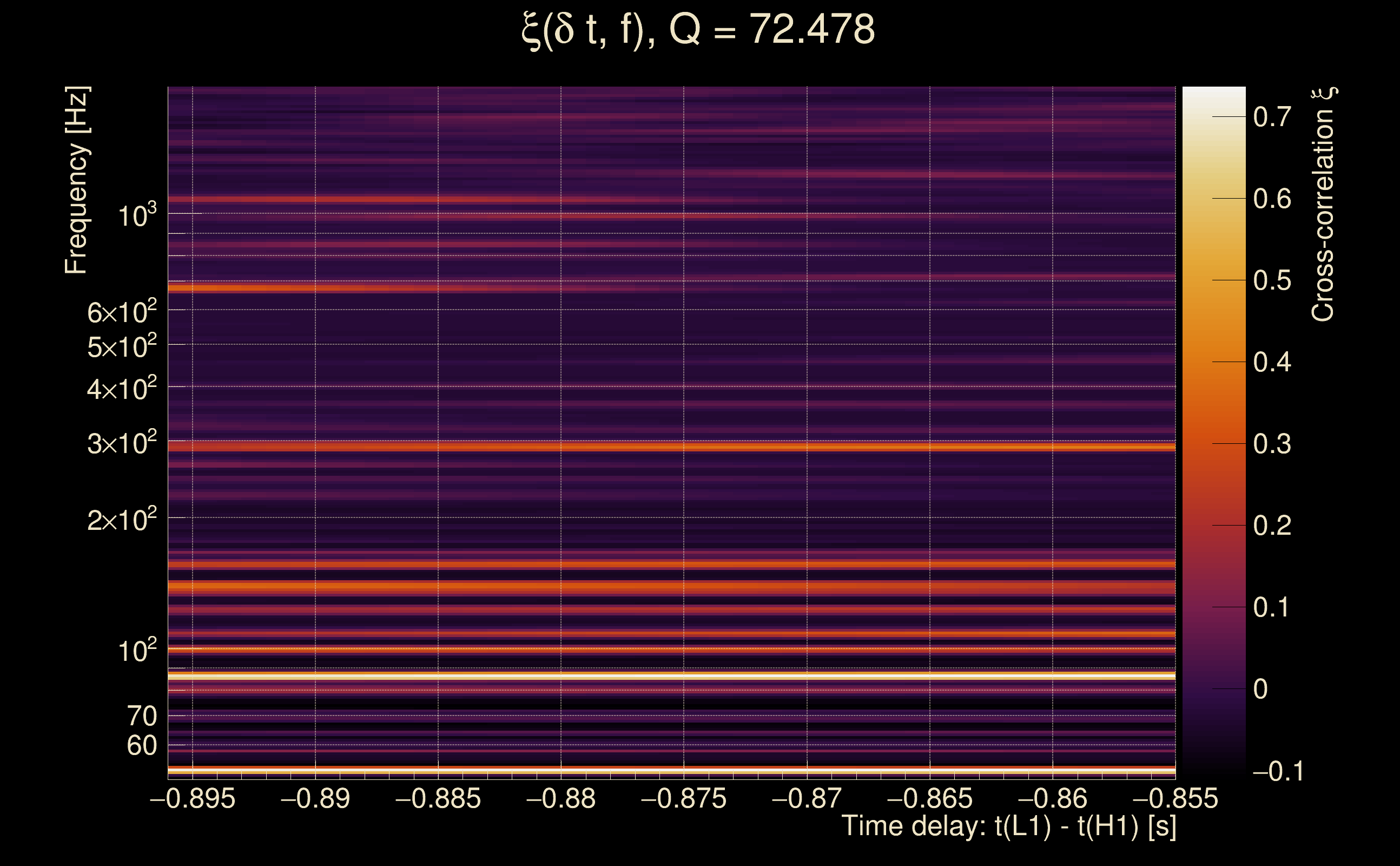Click the 3×10² frequency tick label
The width and height of the screenshot is (1400, 866).
pos(121,444)
